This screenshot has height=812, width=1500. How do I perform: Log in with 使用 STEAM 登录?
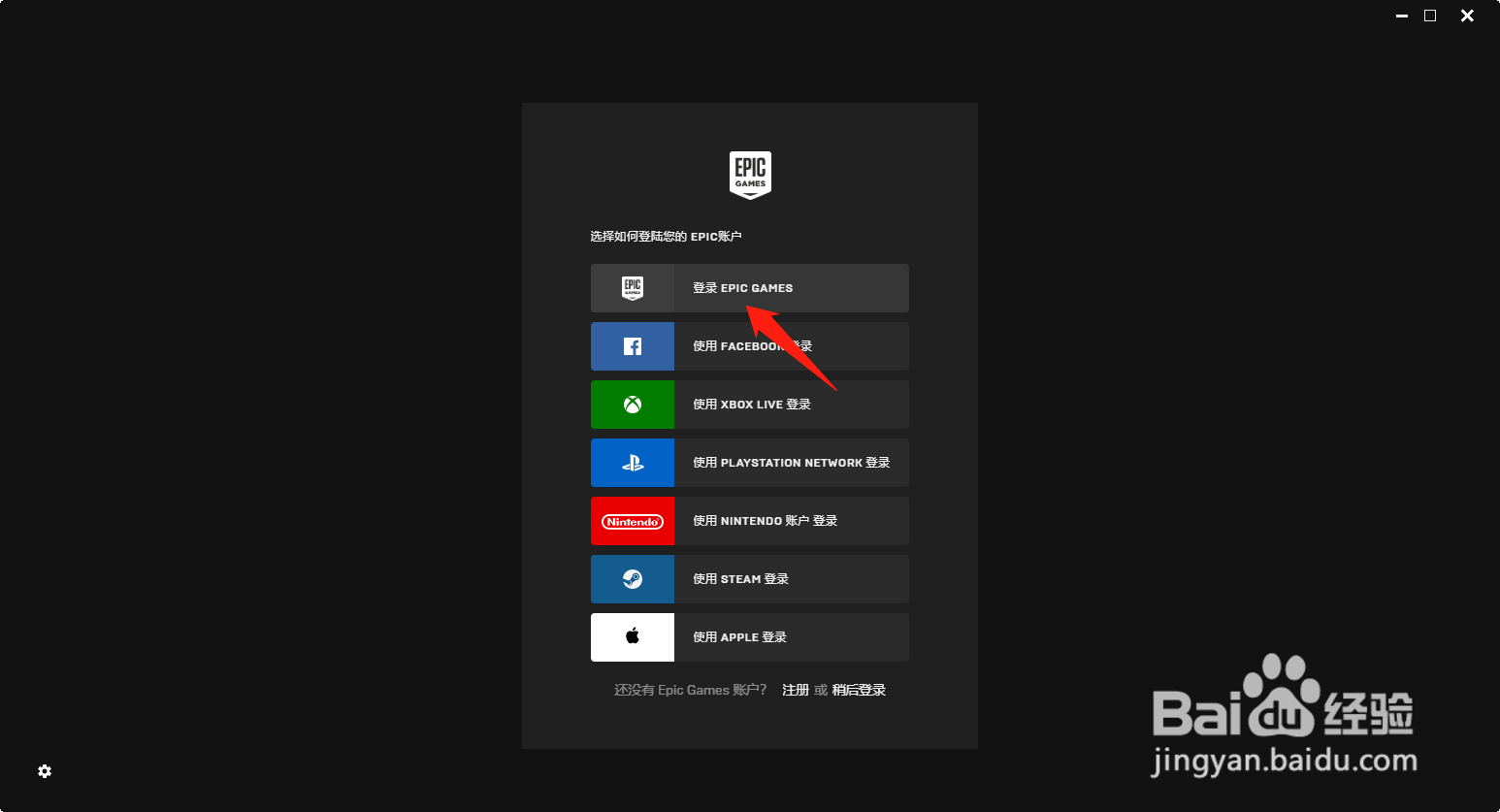point(750,579)
